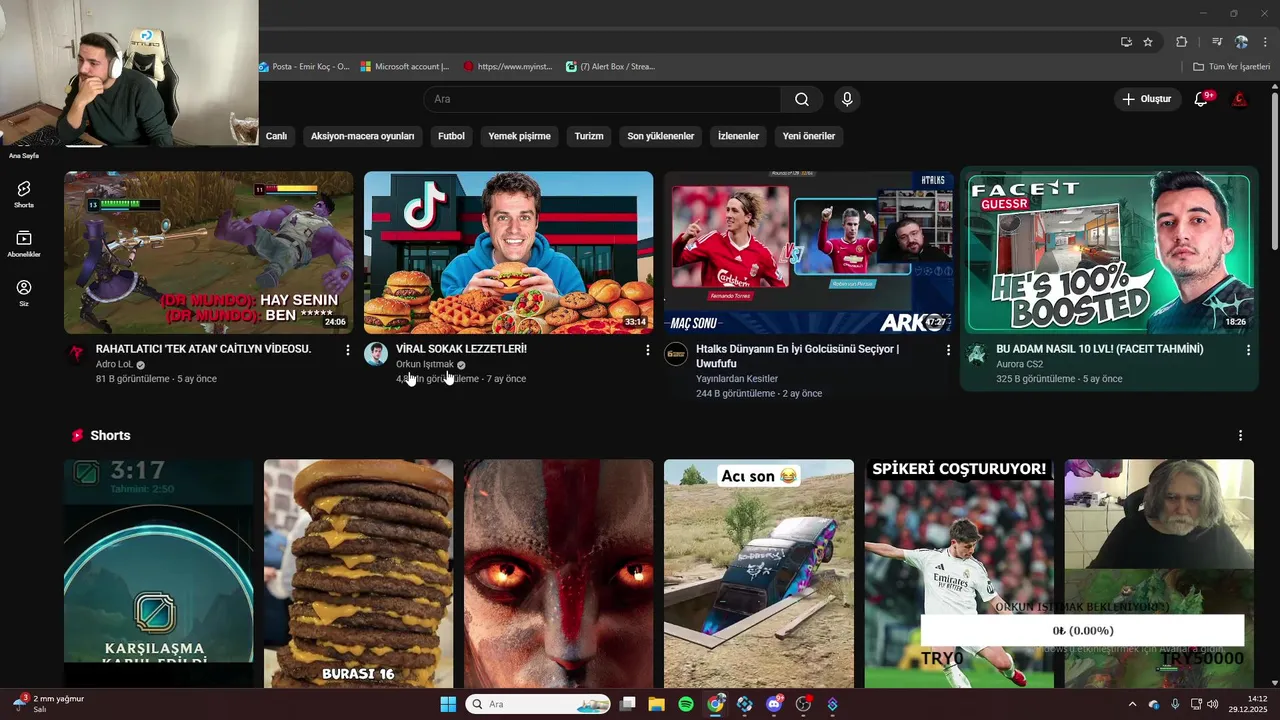Screen dimensions: 1280x720
Task: Open File Explorer from taskbar
Action: click(656, 704)
